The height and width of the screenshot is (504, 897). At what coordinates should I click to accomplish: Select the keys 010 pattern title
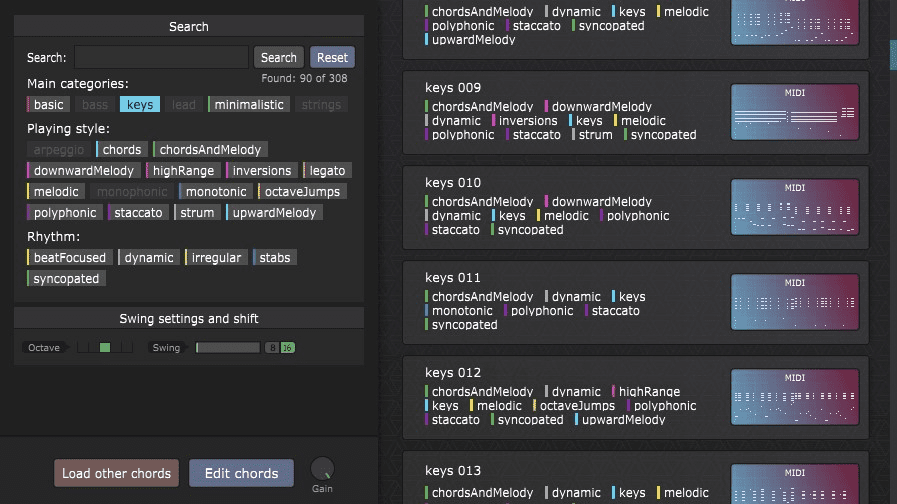pyautogui.click(x=453, y=182)
